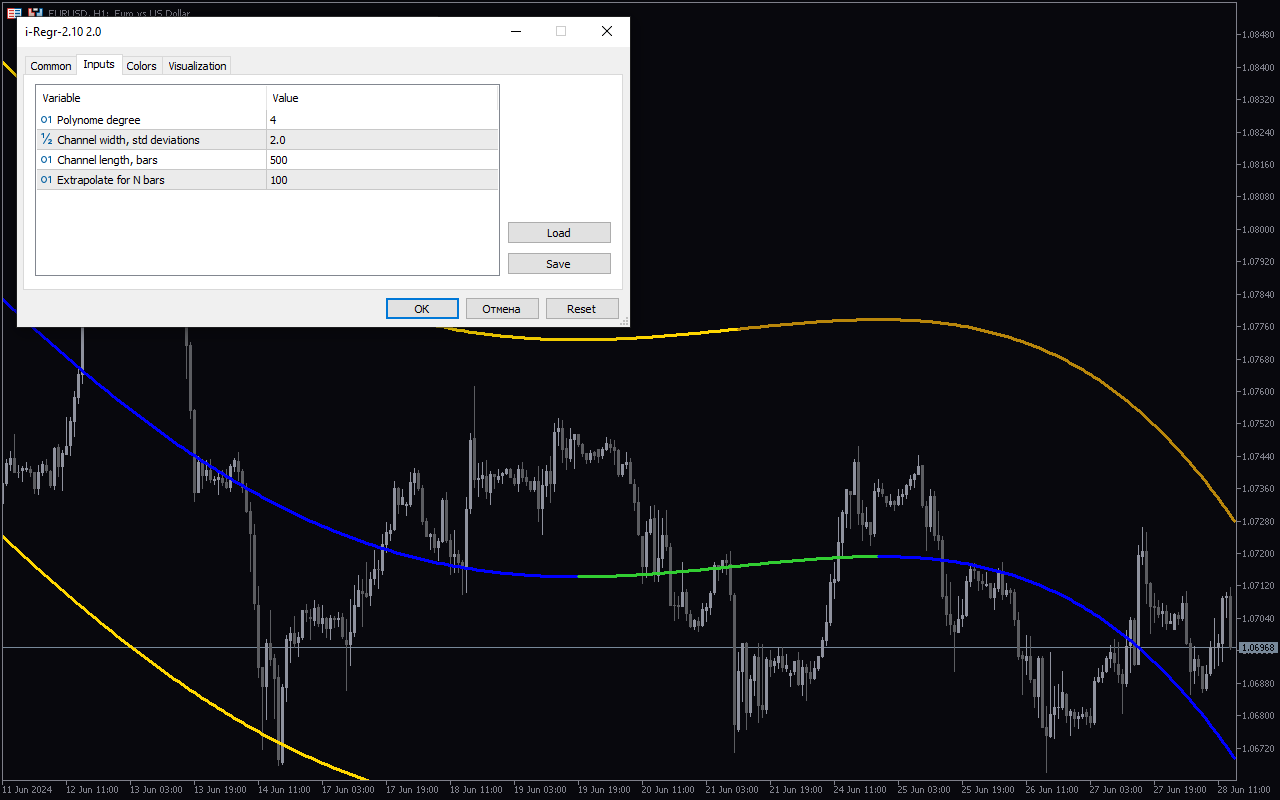Select the Polynome degree row label
The height and width of the screenshot is (800, 1280).
pos(99,120)
